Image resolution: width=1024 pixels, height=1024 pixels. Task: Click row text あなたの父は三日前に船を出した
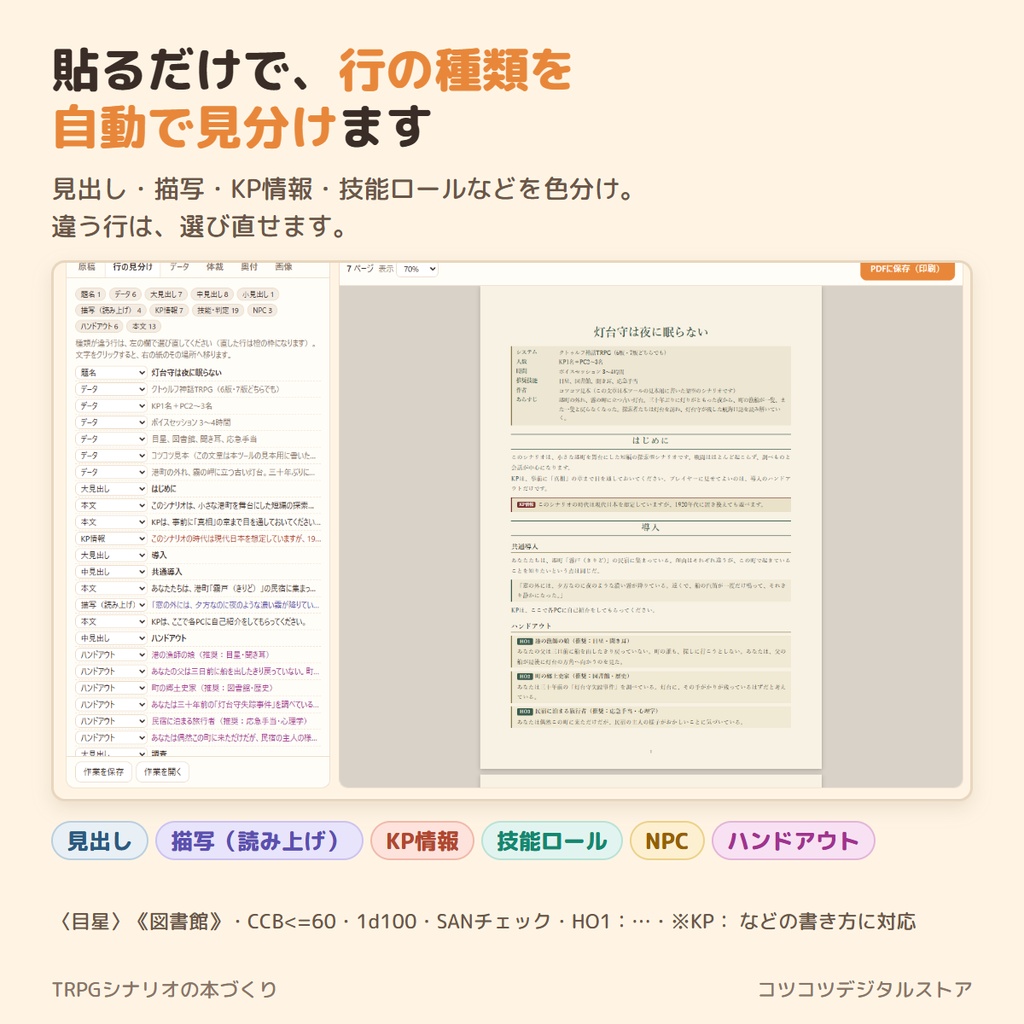click(235, 671)
